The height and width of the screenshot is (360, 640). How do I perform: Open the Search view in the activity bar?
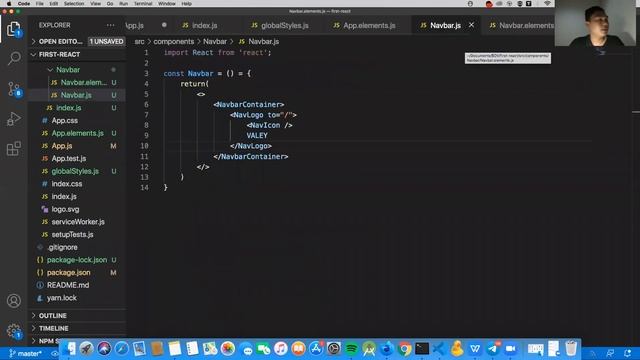(14, 58)
